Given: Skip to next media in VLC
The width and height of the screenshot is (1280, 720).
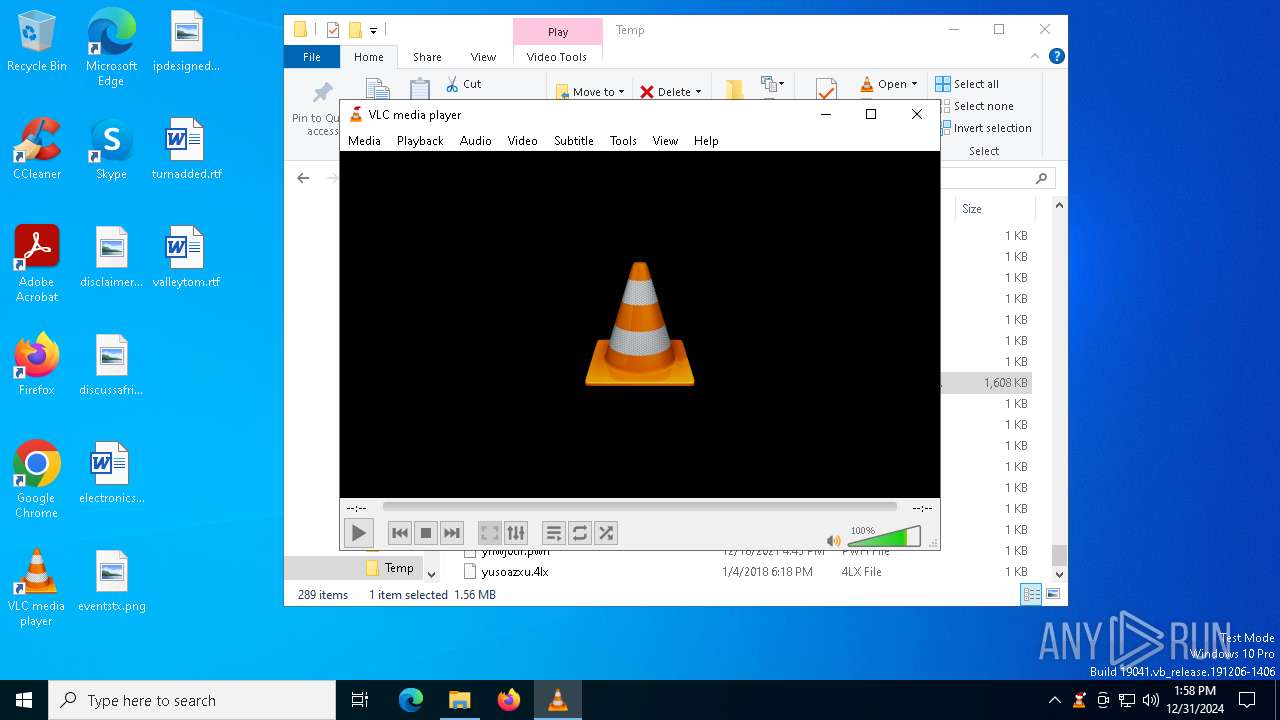Looking at the screenshot, I should click(x=452, y=533).
